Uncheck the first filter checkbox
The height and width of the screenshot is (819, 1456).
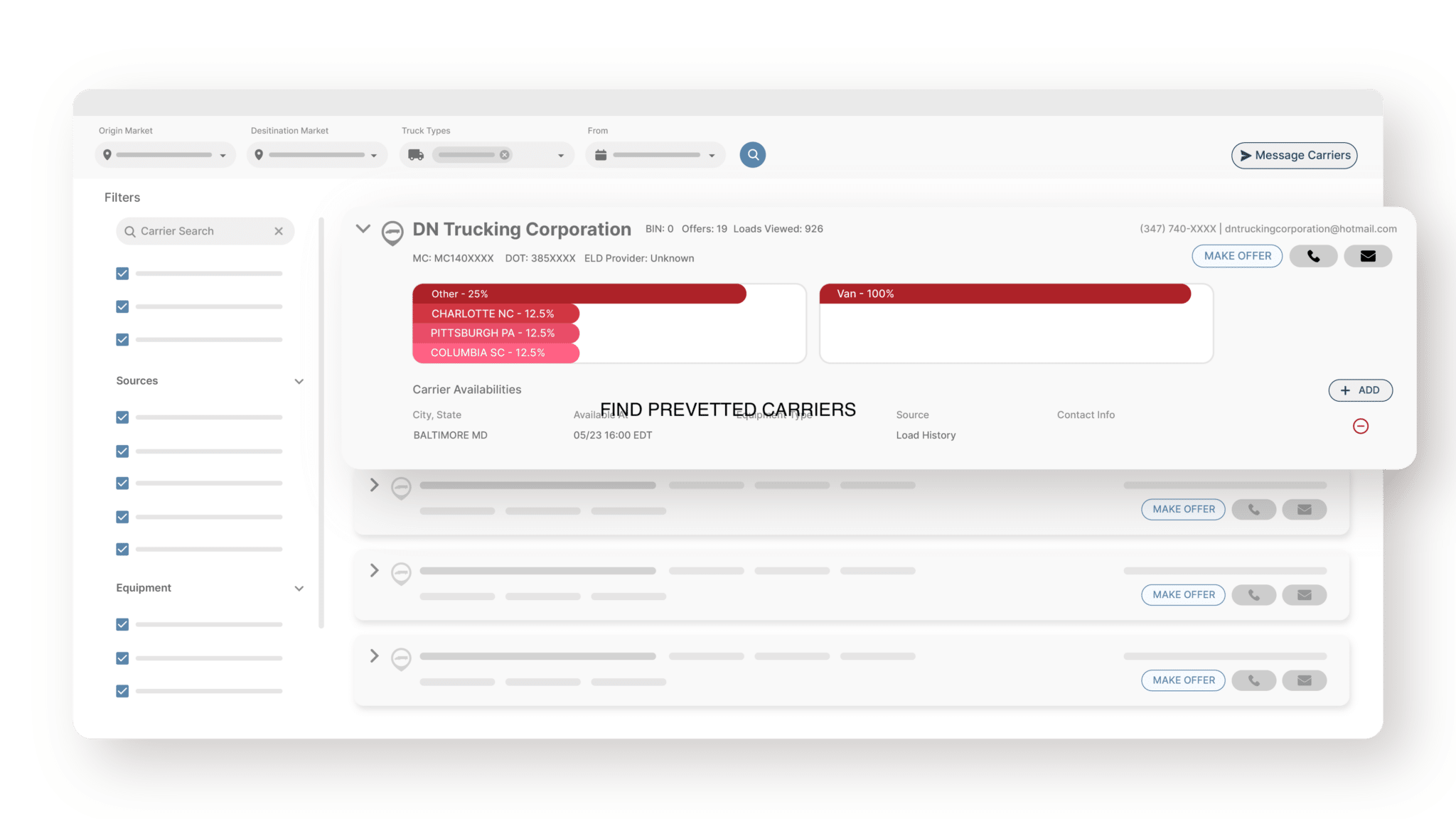[122, 273]
